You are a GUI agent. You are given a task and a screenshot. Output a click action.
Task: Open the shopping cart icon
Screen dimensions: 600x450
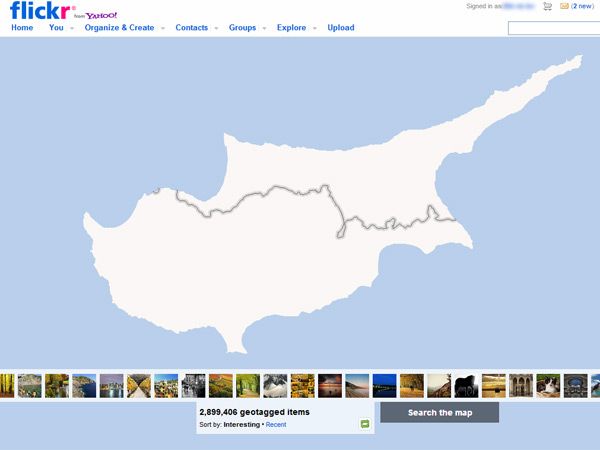click(547, 6)
